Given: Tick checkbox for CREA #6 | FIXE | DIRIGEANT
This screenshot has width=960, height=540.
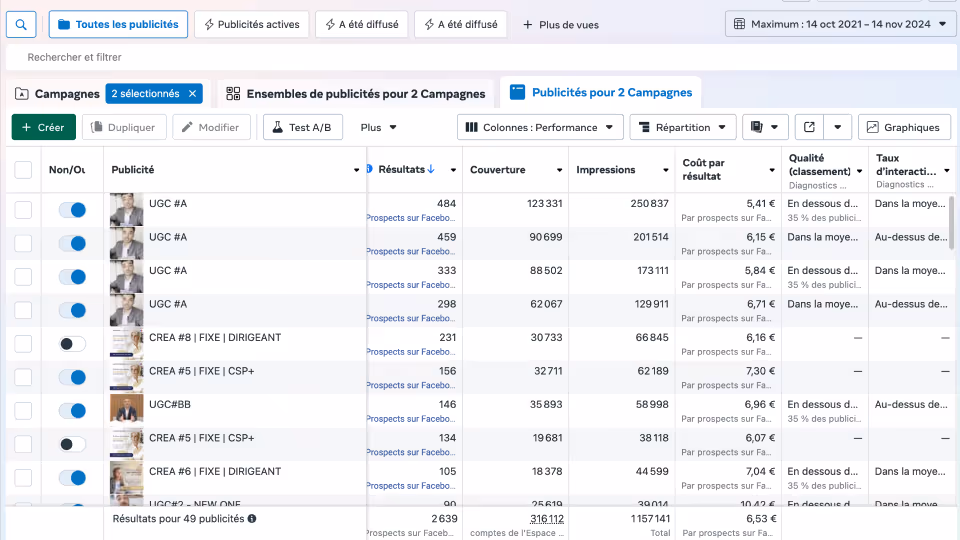Looking at the screenshot, I should [23, 478].
